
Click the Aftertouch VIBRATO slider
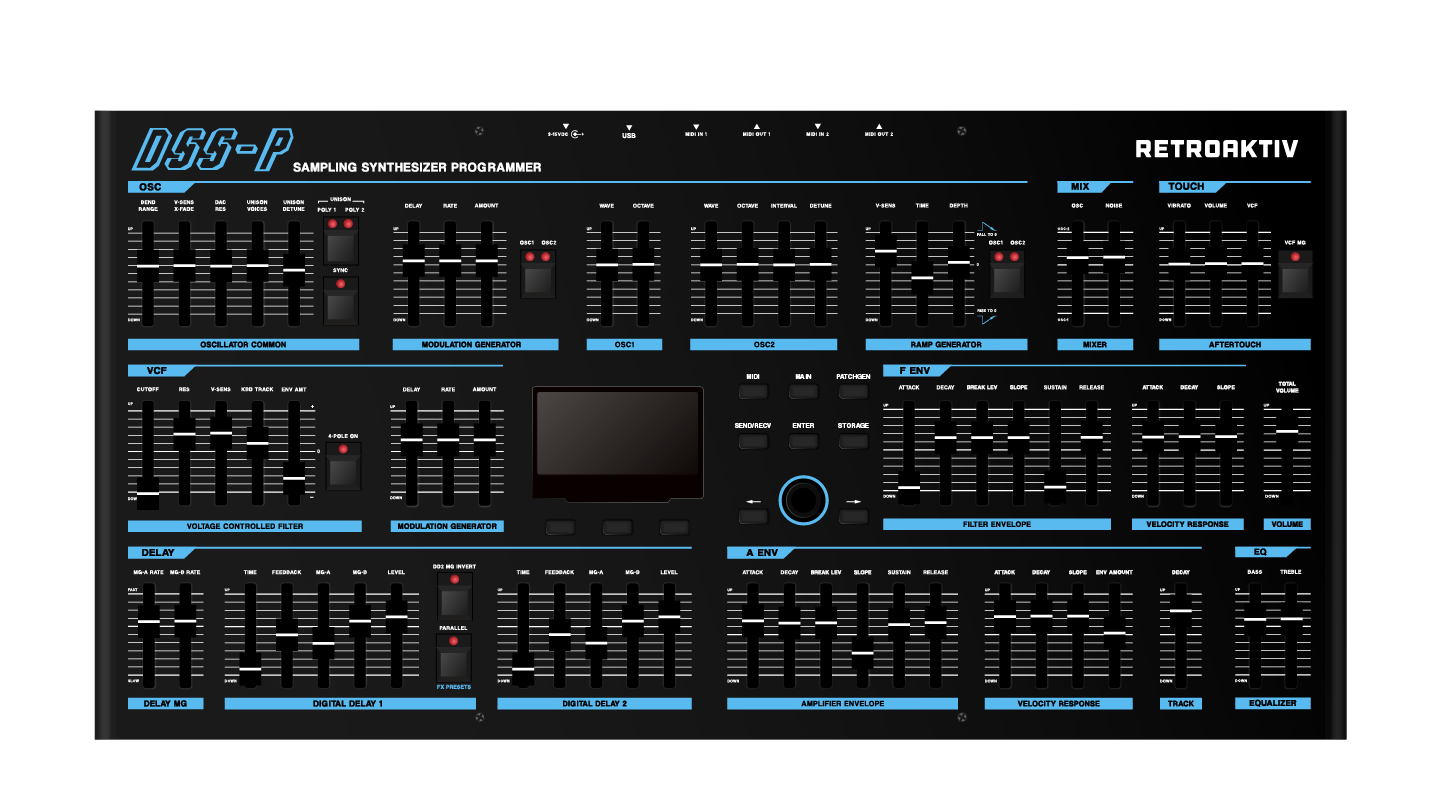click(1179, 273)
